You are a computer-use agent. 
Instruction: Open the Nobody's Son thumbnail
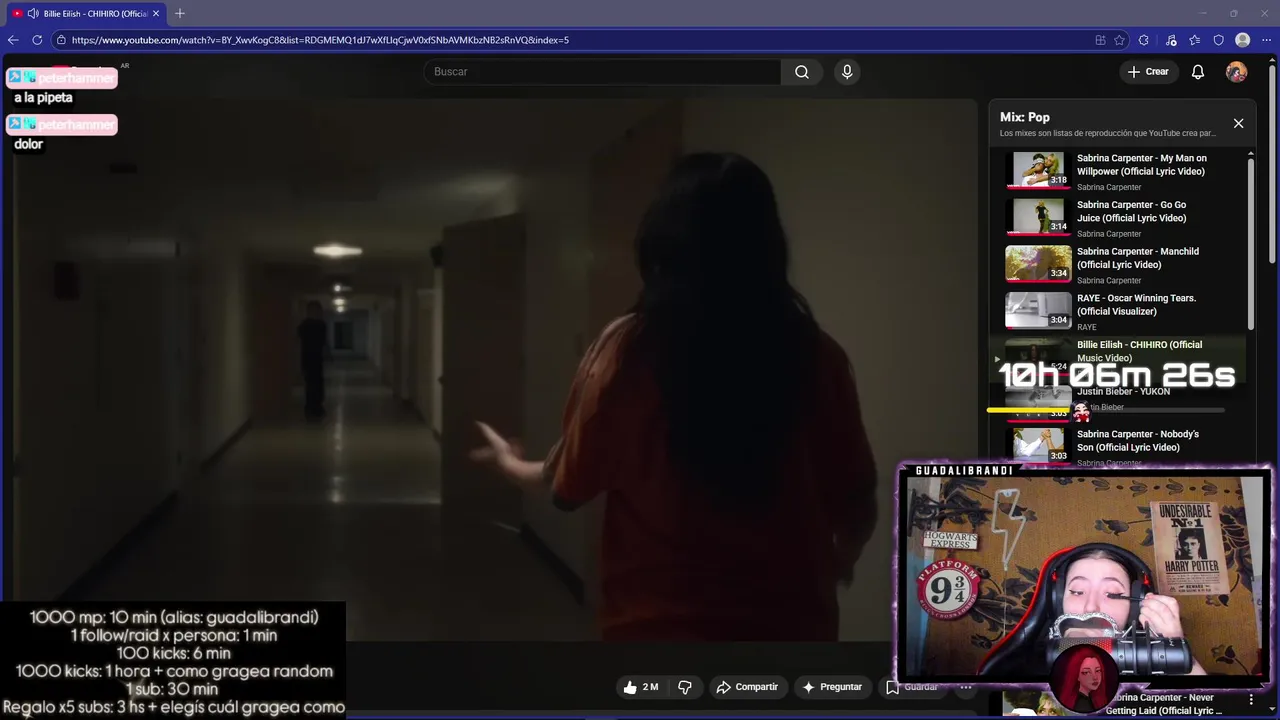[1038, 445]
